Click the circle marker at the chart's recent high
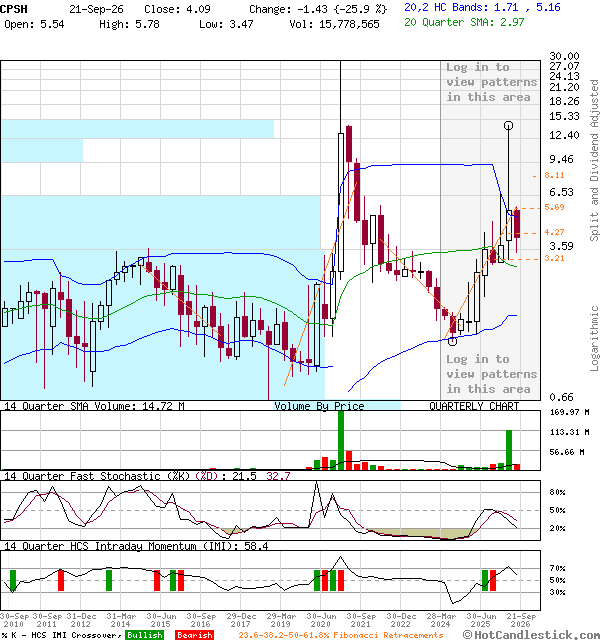600x640 pixels. 508,126
